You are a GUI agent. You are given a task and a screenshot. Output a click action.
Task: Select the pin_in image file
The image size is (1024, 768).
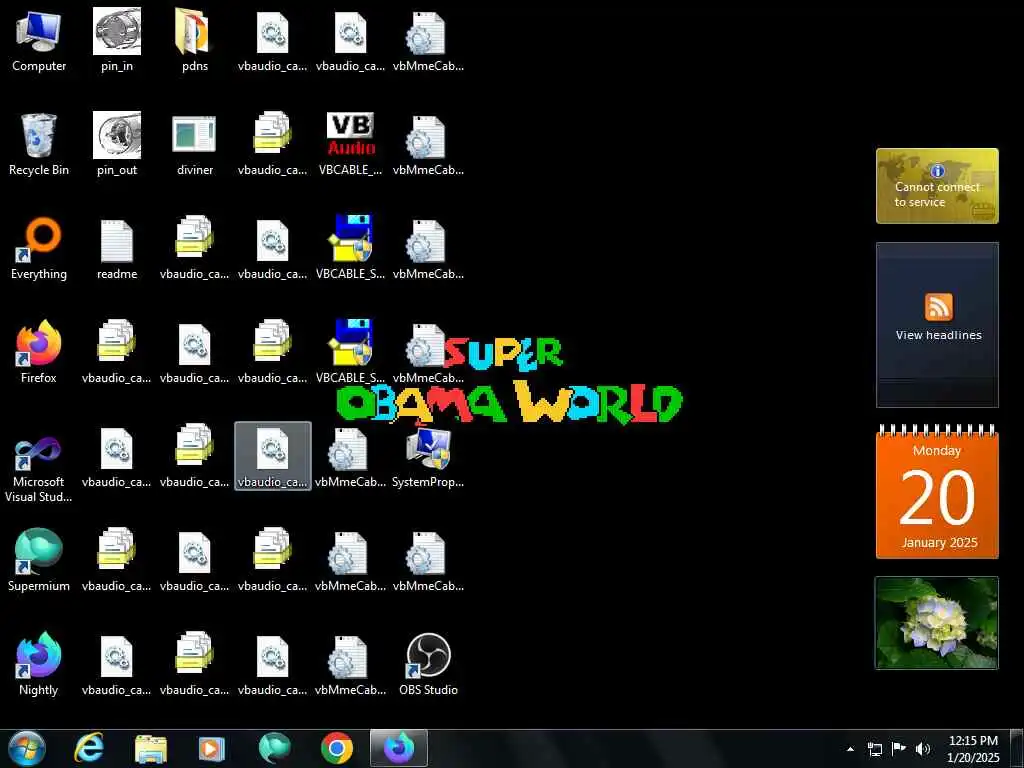click(x=117, y=40)
